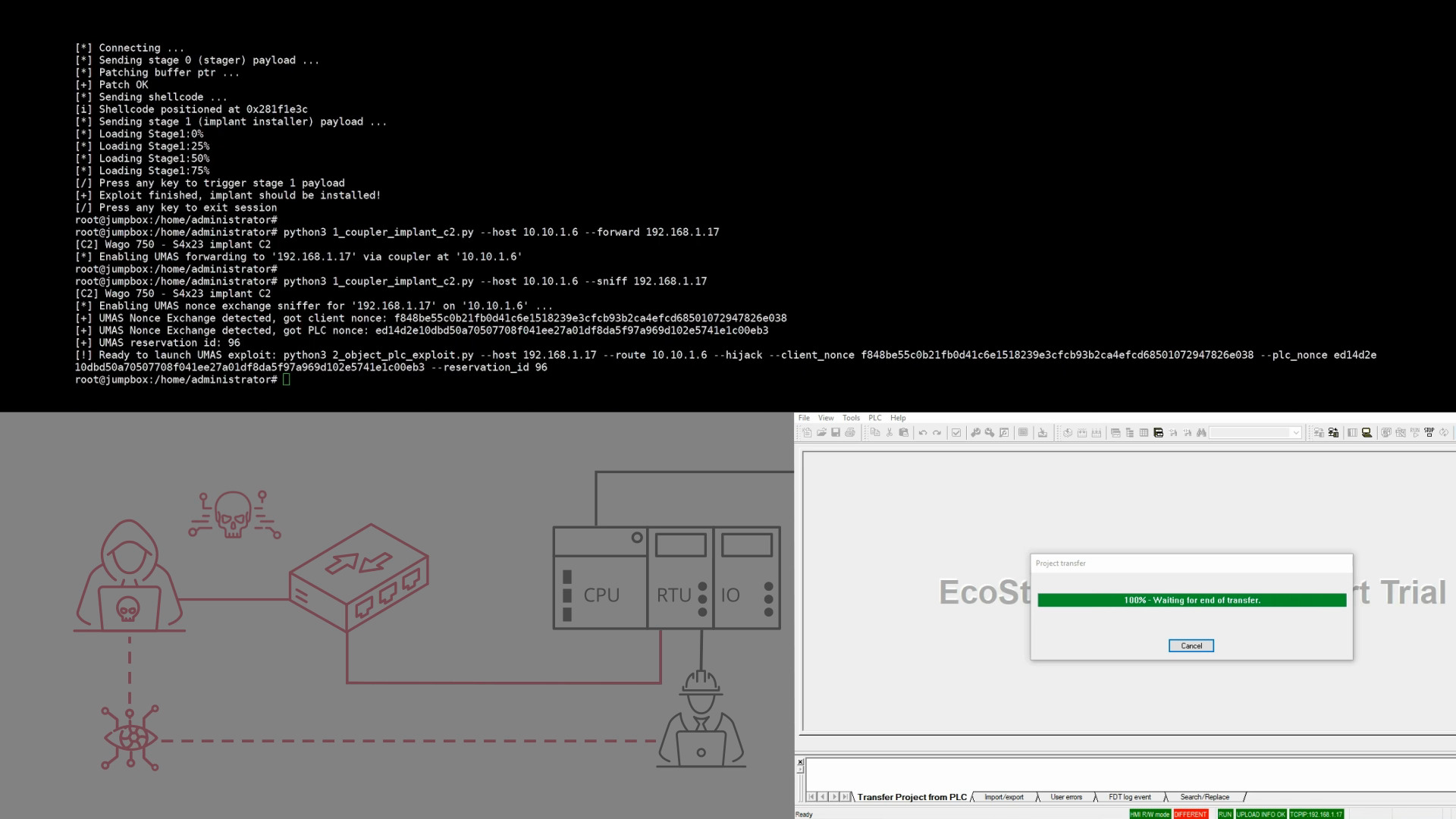Click the first wrench analyze icon
This screenshot has width=1456, height=819.
[975, 433]
